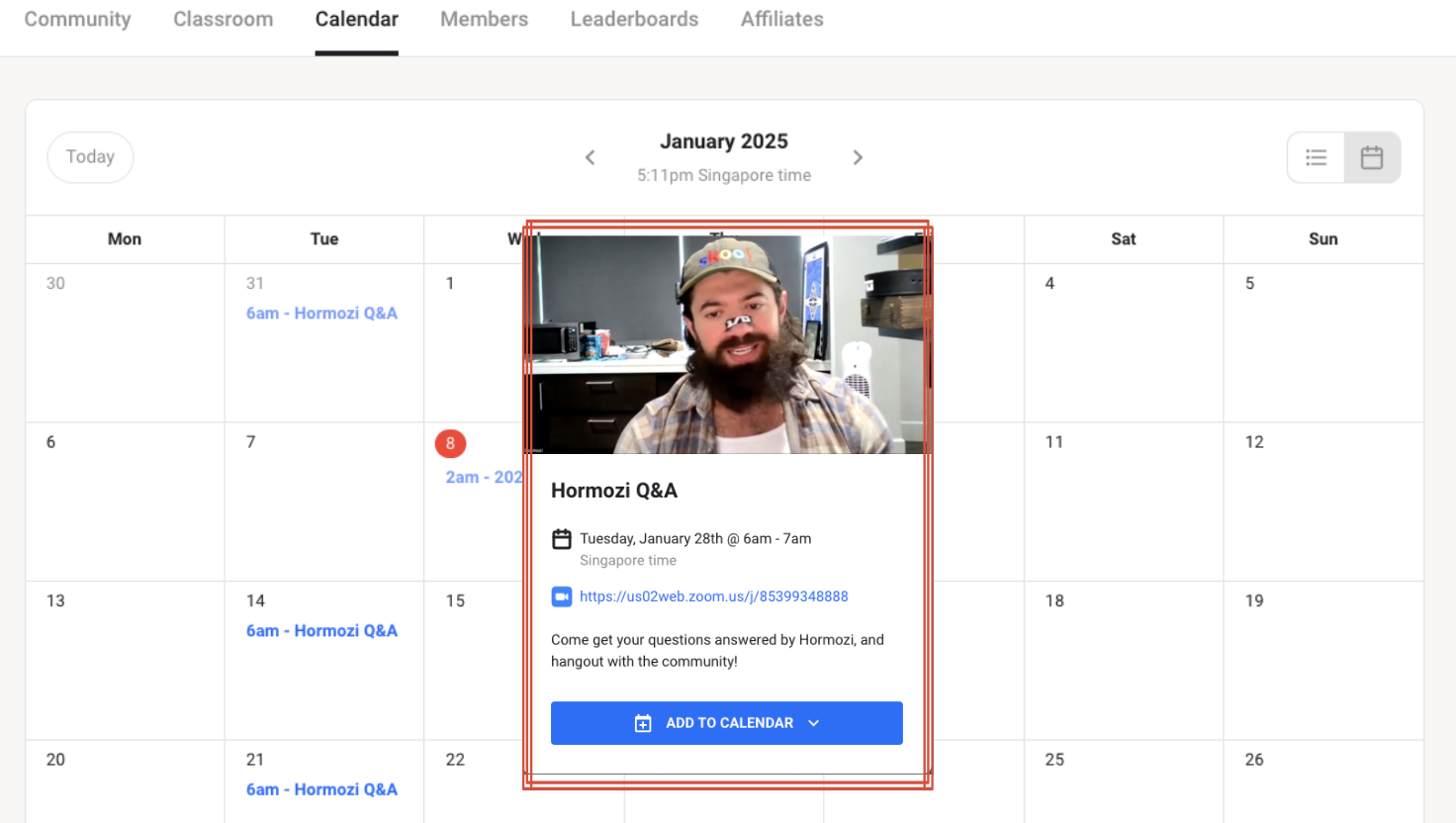Click the Zoom camera icon in popup
This screenshot has height=823, width=1456.
tap(562, 596)
